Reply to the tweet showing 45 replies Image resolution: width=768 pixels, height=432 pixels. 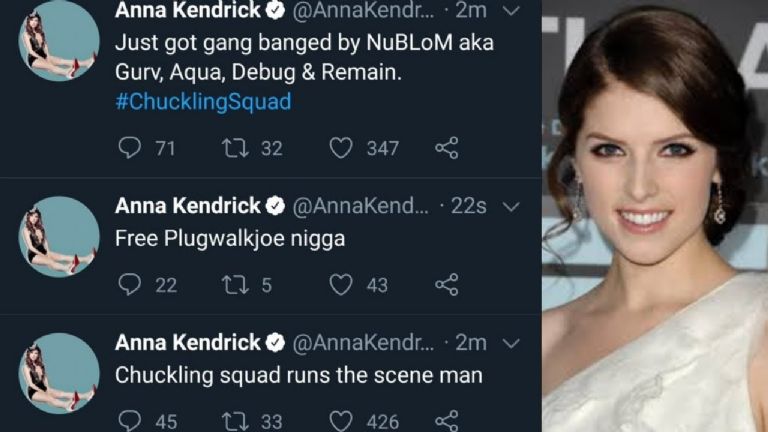pos(130,421)
